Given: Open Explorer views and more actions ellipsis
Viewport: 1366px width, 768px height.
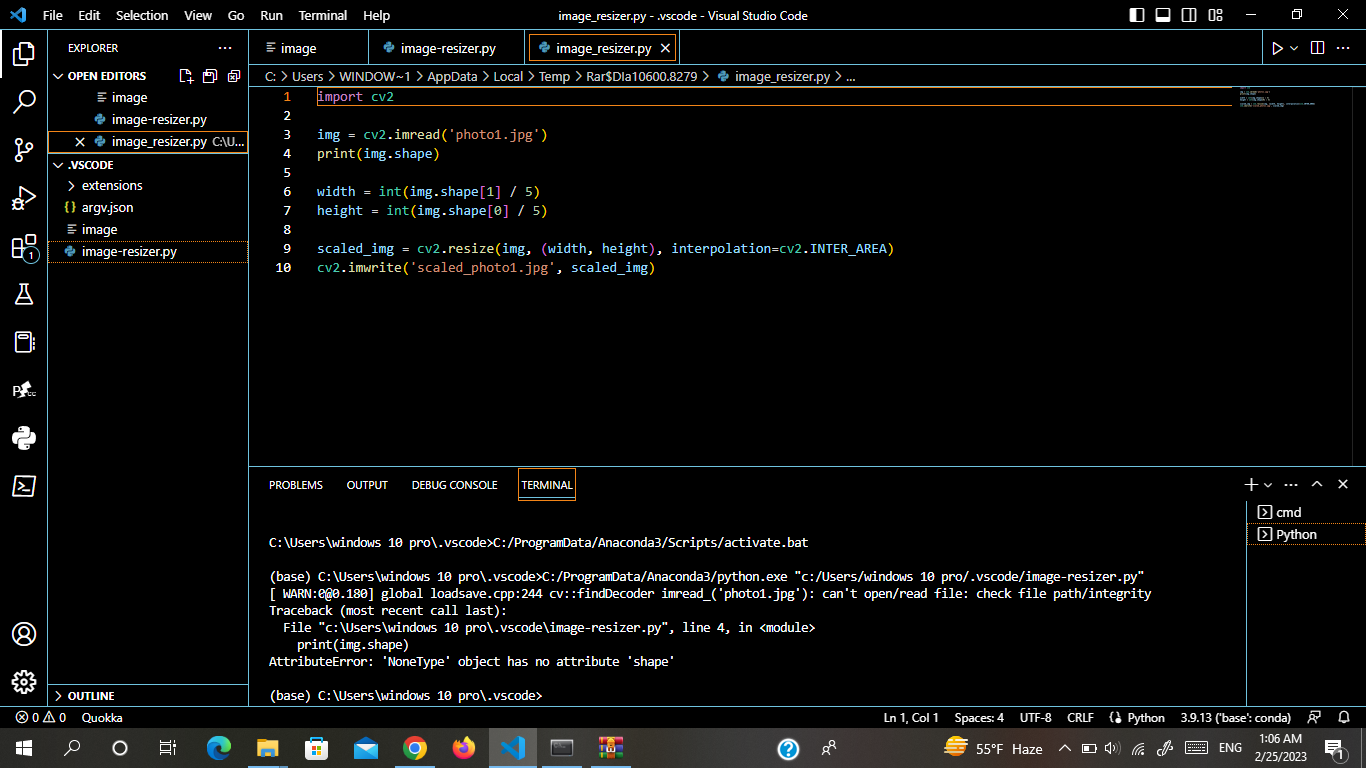Looking at the screenshot, I should pyautogui.click(x=224, y=48).
